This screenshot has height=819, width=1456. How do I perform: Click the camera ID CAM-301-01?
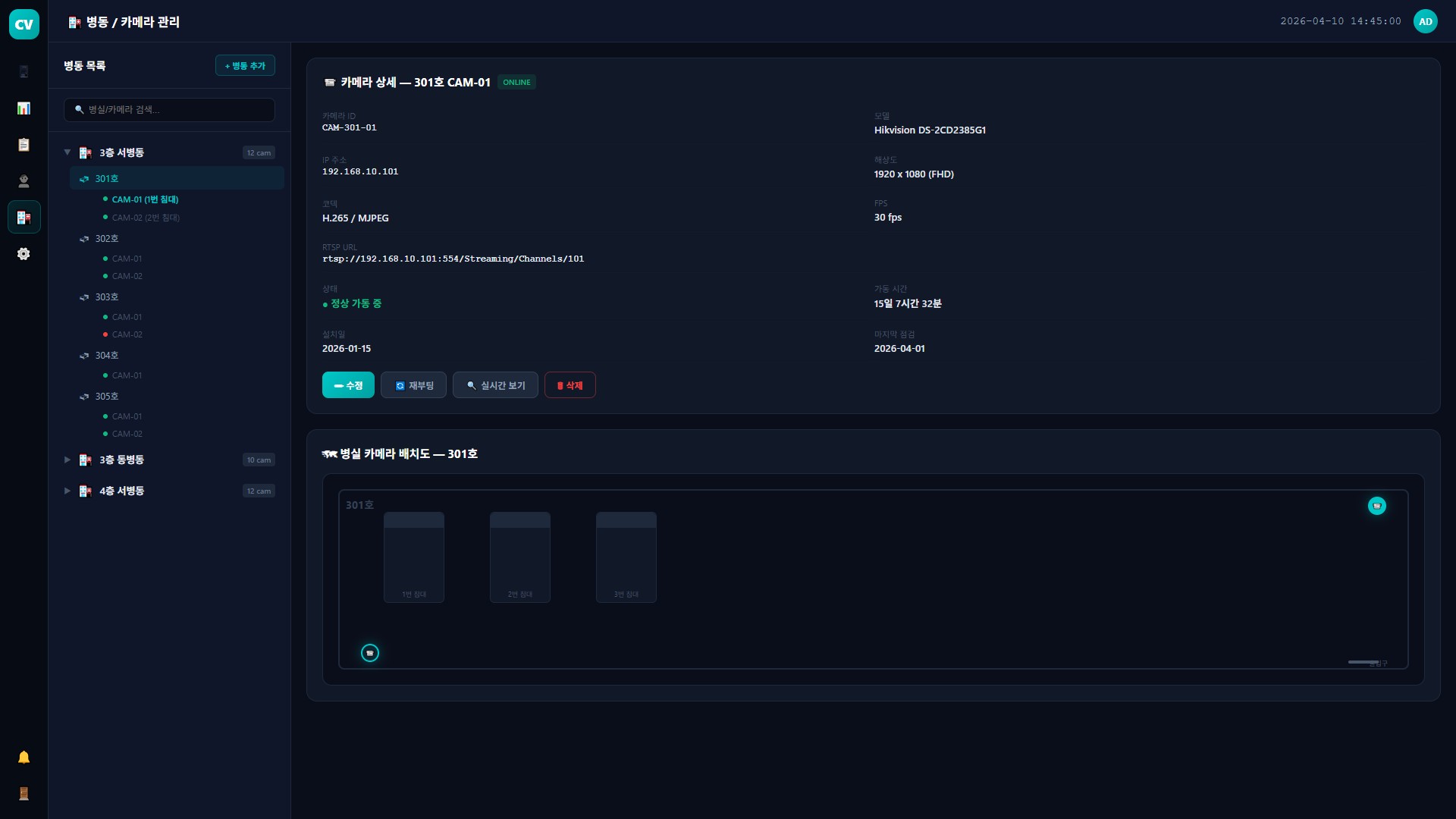[x=349, y=128]
